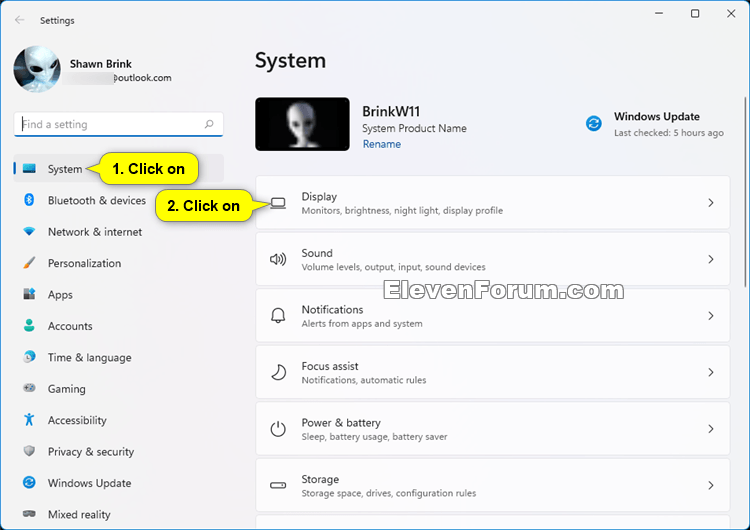This screenshot has height=530, width=750.
Task: Close the Settings window
Action: pos(731,13)
